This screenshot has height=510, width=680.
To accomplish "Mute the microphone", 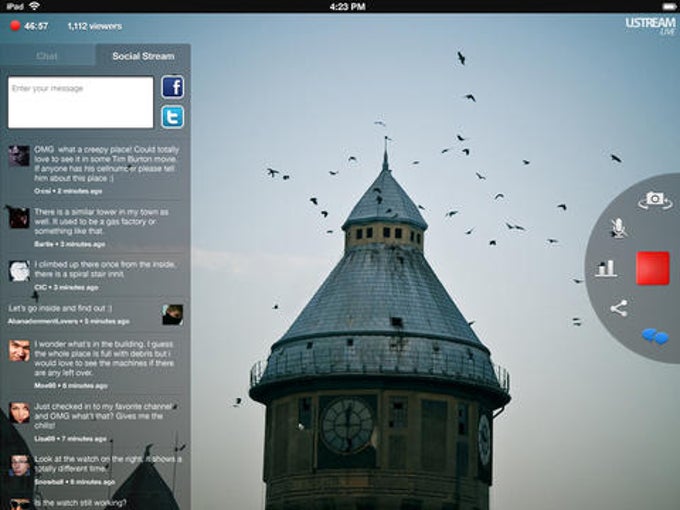I will [x=618, y=228].
